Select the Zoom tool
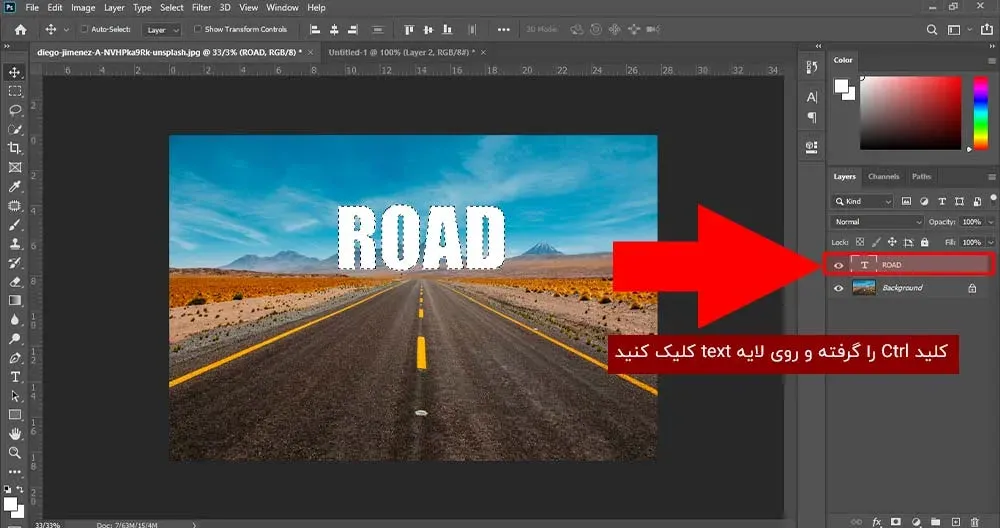This screenshot has width=1000, height=528. pos(15,453)
